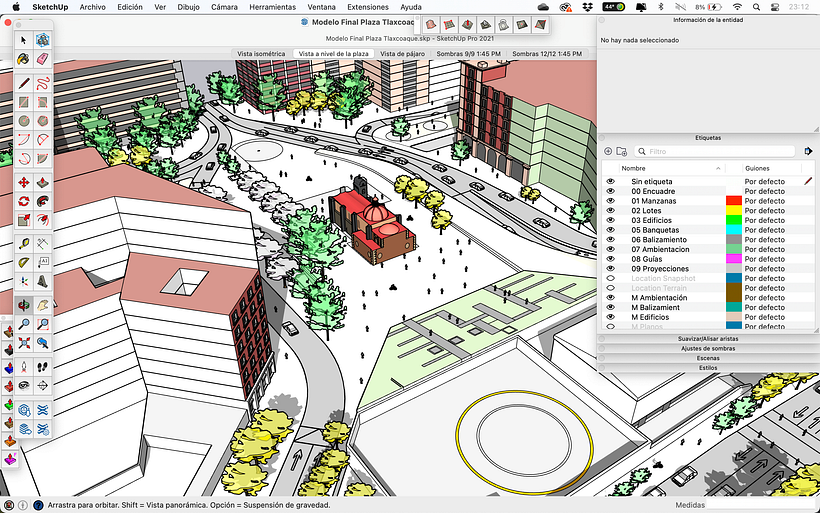Image resolution: width=820 pixels, height=513 pixels.
Task: Add a new tag folder
Action: click(x=621, y=151)
